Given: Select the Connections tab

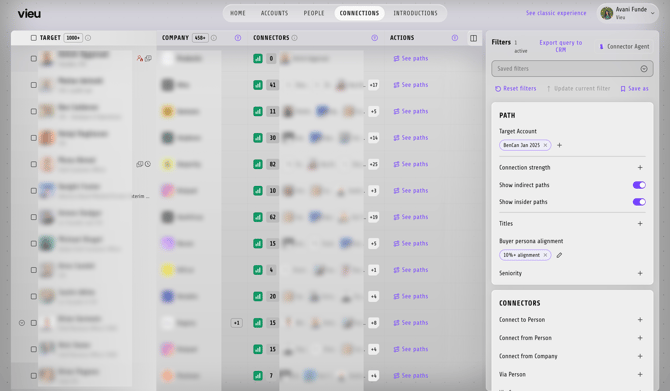Looking at the screenshot, I should [359, 13].
